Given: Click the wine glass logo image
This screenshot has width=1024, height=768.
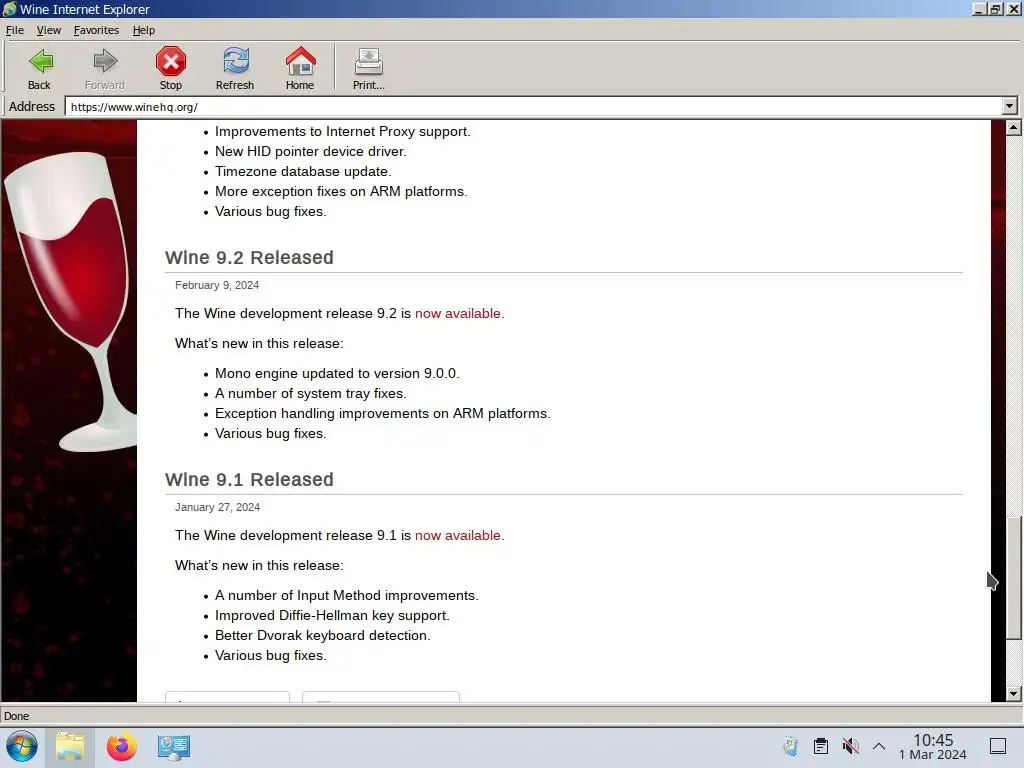Looking at the screenshot, I should point(69,300).
